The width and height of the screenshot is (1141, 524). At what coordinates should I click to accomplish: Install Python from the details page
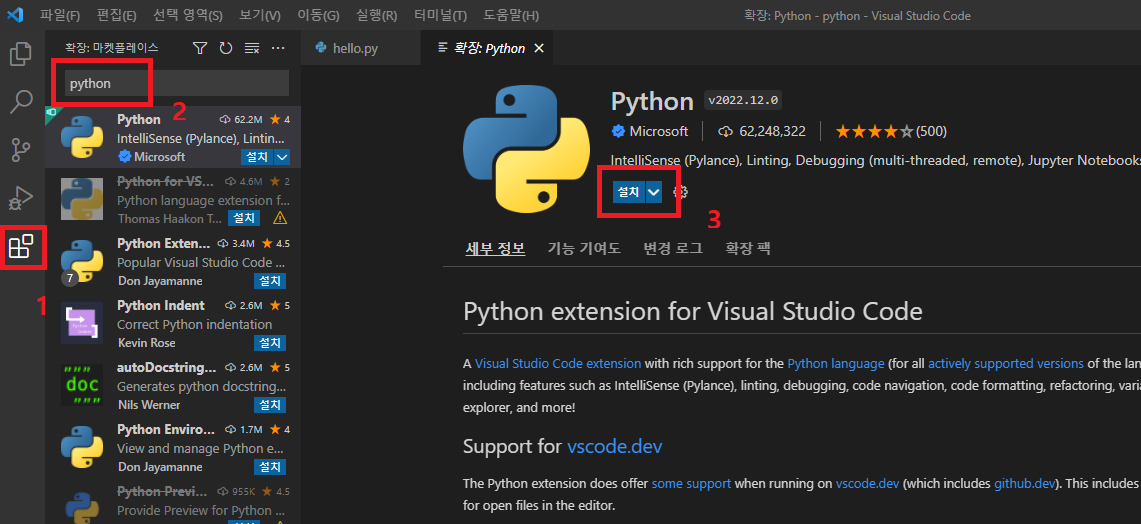(629, 192)
